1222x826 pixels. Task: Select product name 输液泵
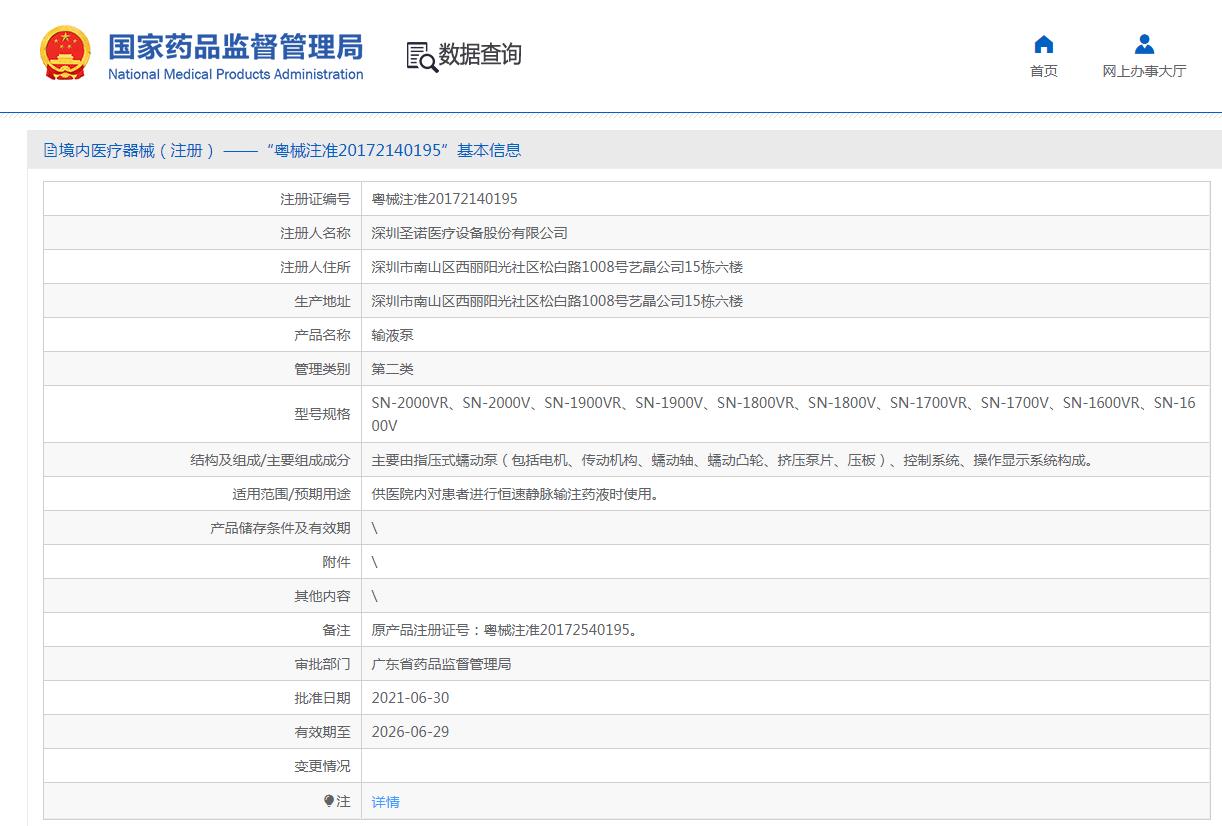point(393,335)
